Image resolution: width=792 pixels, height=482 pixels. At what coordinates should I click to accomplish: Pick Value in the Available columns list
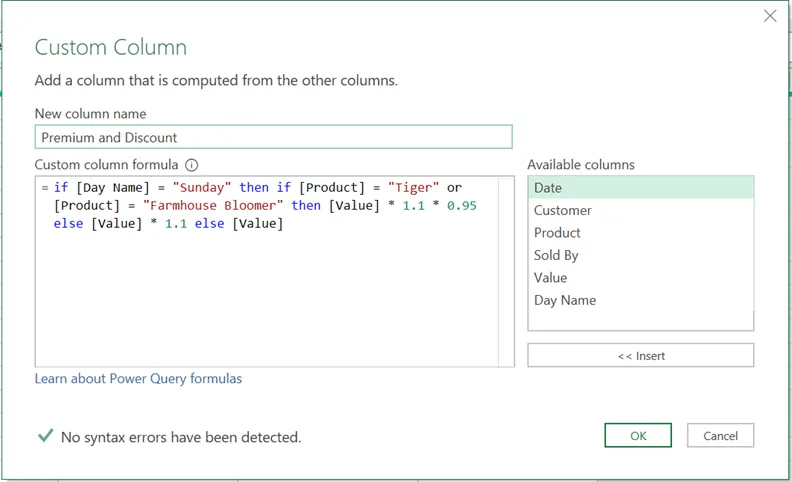click(640, 278)
